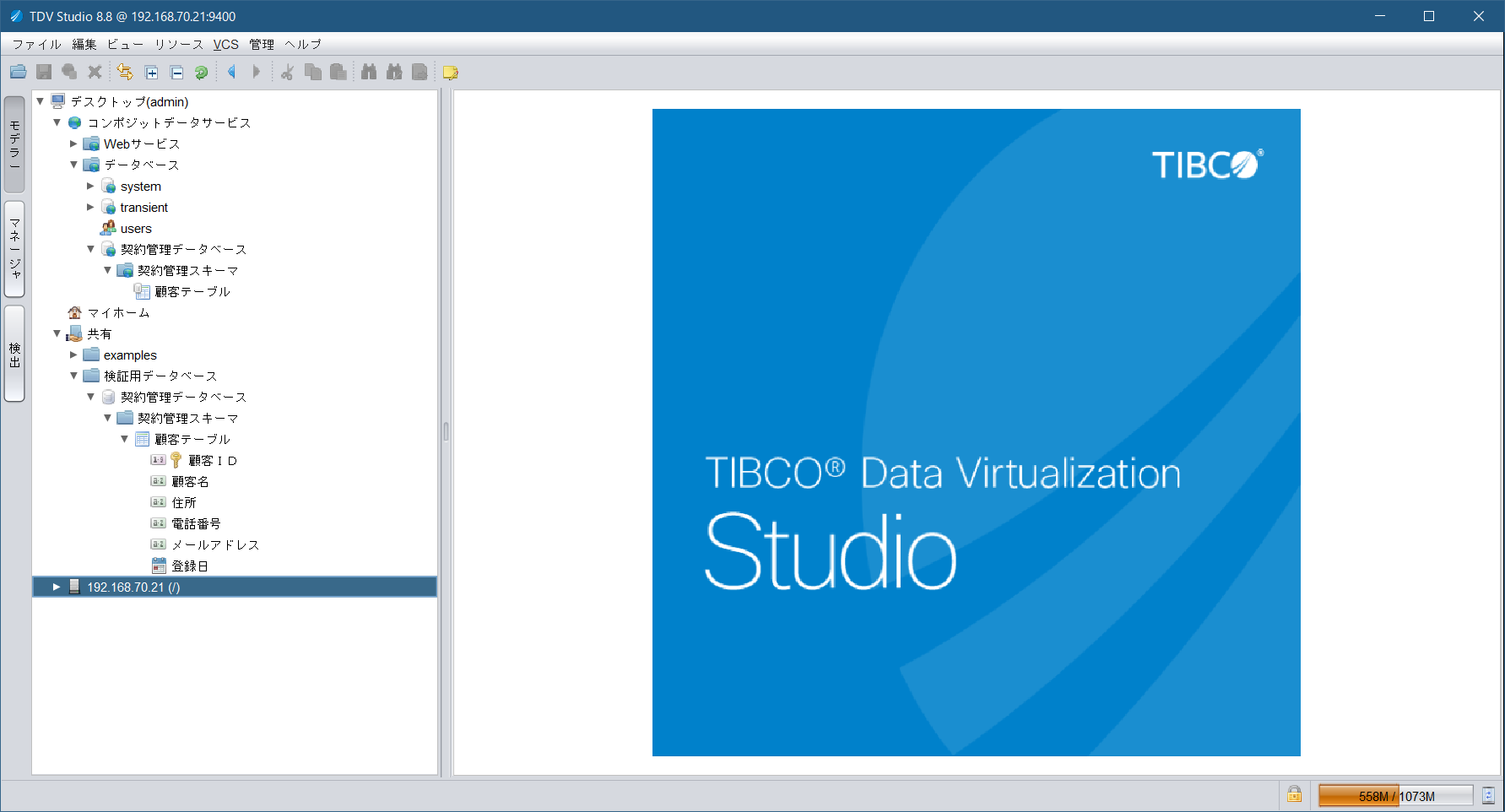This screenshot has width=1505, height=812.
Task: Collapse the コンポジットデータサービス node
Action: pos(57,122)
